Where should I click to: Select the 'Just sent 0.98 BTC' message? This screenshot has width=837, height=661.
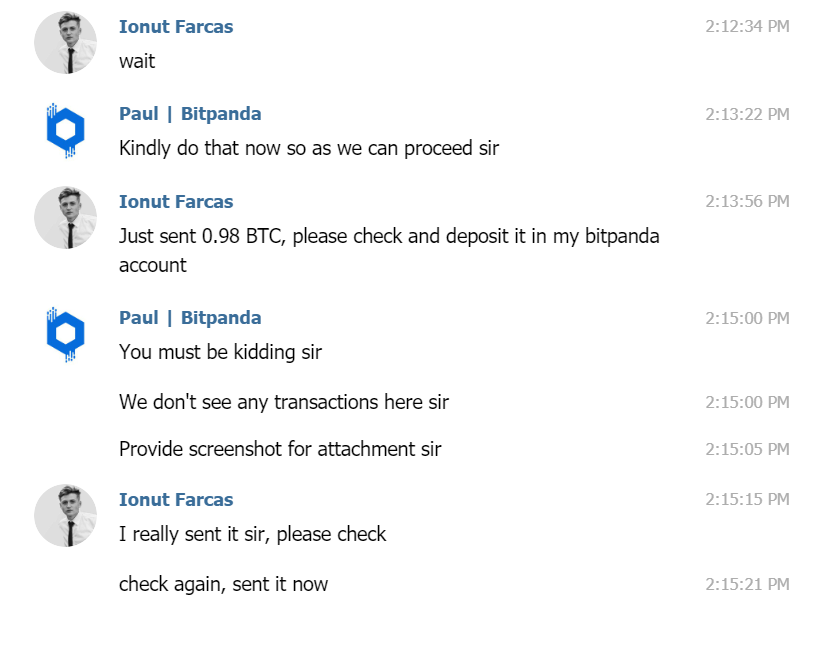pos(389,250)
